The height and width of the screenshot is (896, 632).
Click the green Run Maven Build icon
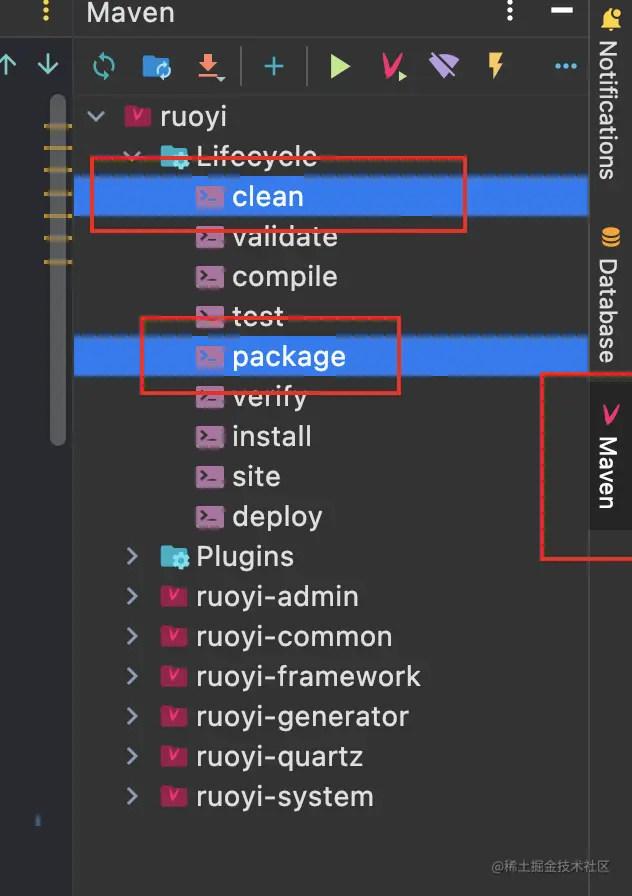(340, 67)
